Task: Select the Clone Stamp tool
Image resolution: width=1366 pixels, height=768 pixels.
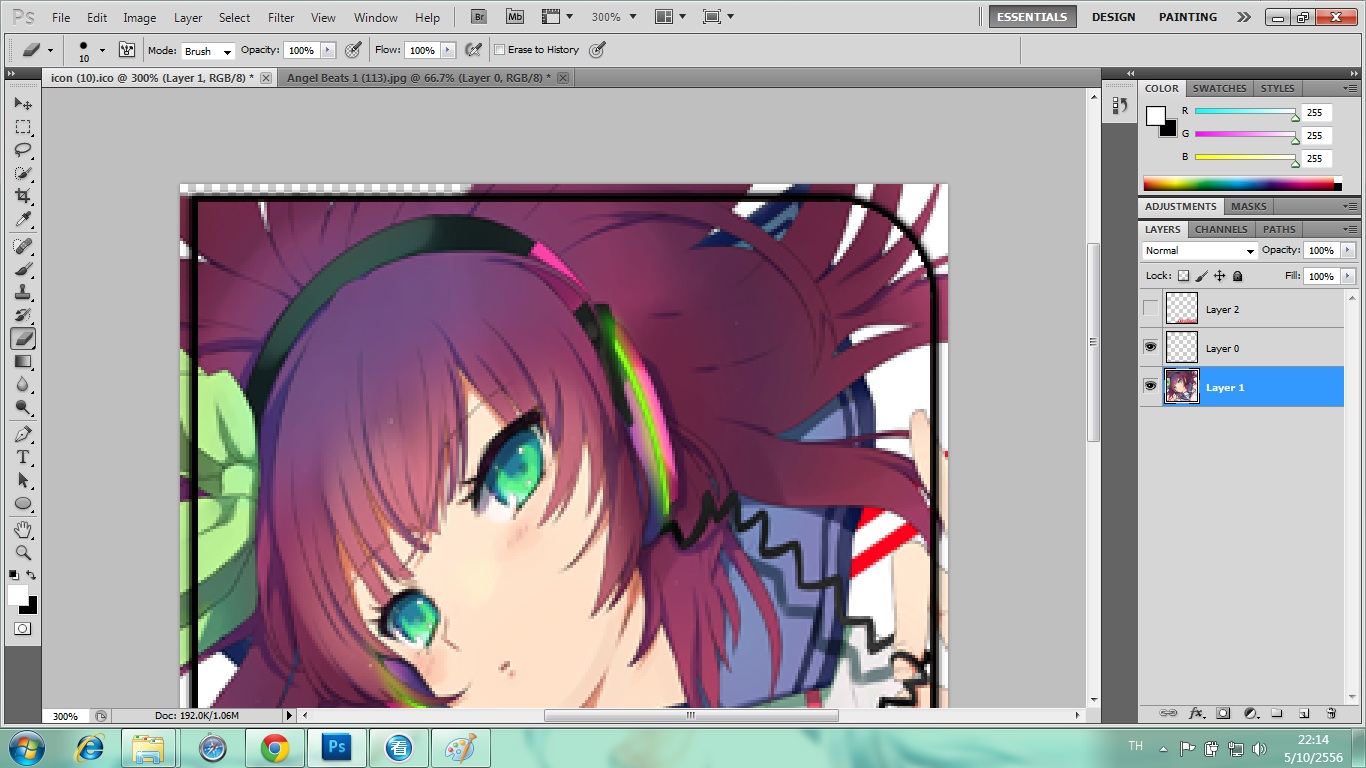Action: click(23, 292)
